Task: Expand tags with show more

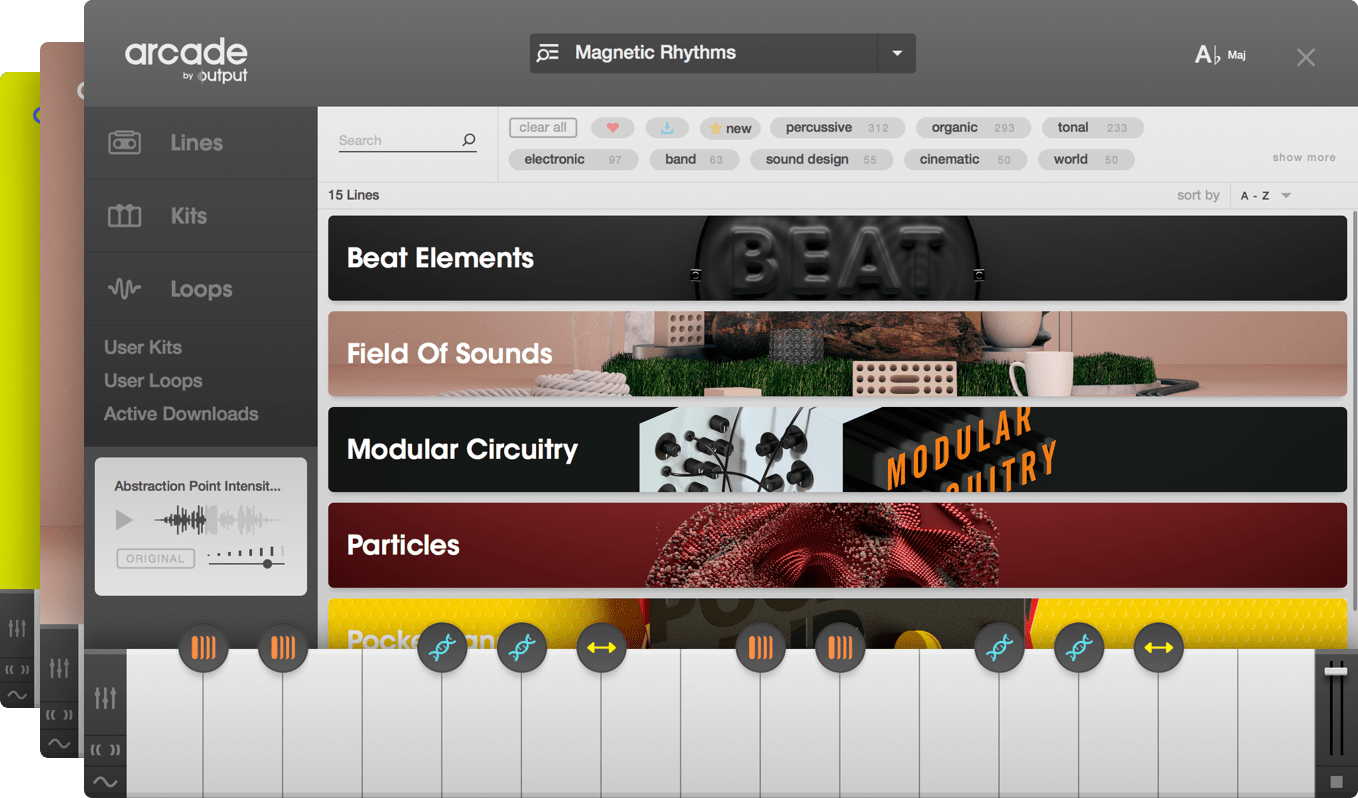Action: (x=1304, y=157)
